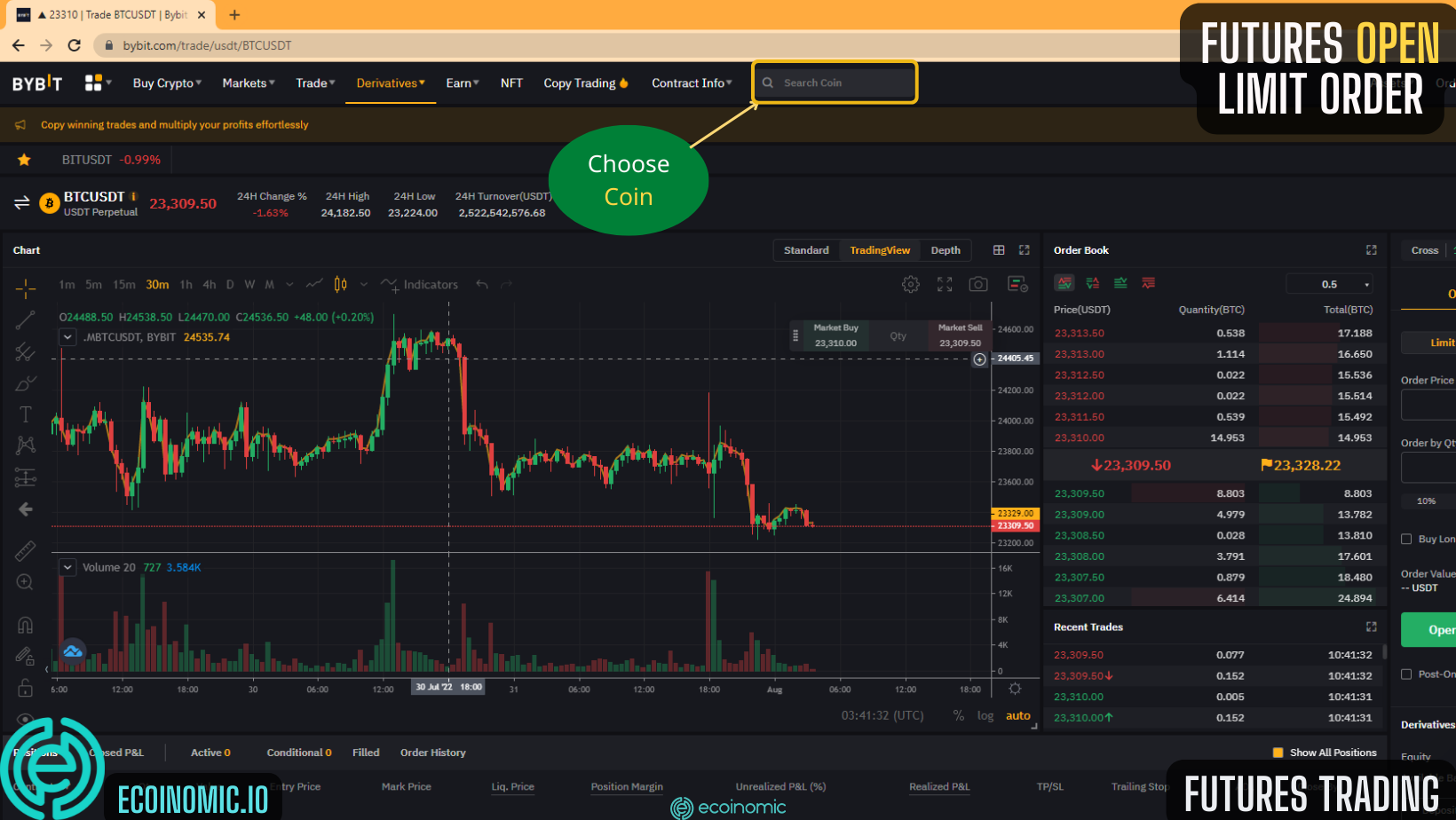Screen dimensions: 1456x820
Task: Open the Derivatives menu
Action: click(x=391, y=83)
